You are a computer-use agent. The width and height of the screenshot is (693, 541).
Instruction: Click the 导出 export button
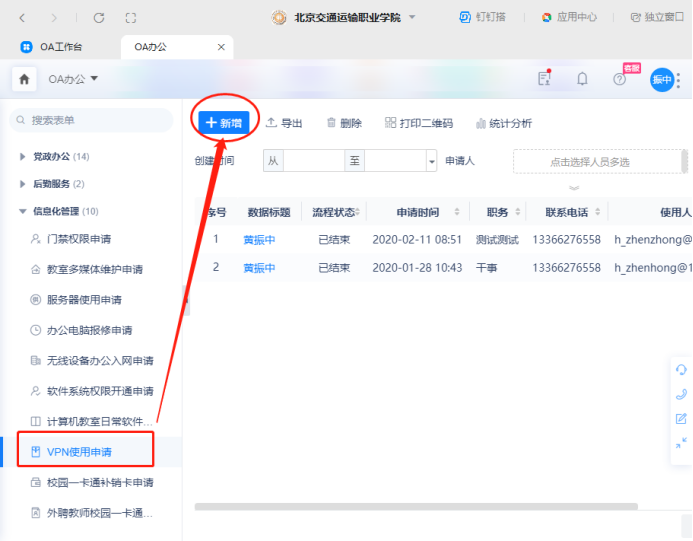pos(283,123)
